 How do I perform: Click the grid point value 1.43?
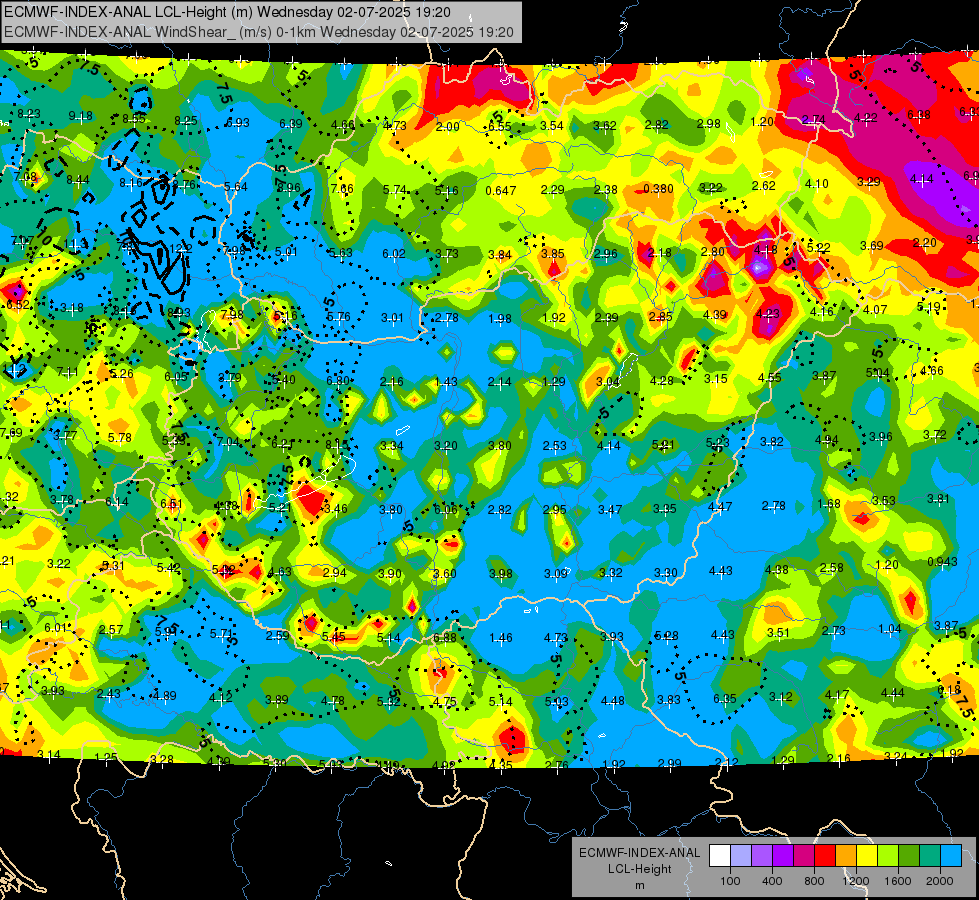(x=446, y=382)
